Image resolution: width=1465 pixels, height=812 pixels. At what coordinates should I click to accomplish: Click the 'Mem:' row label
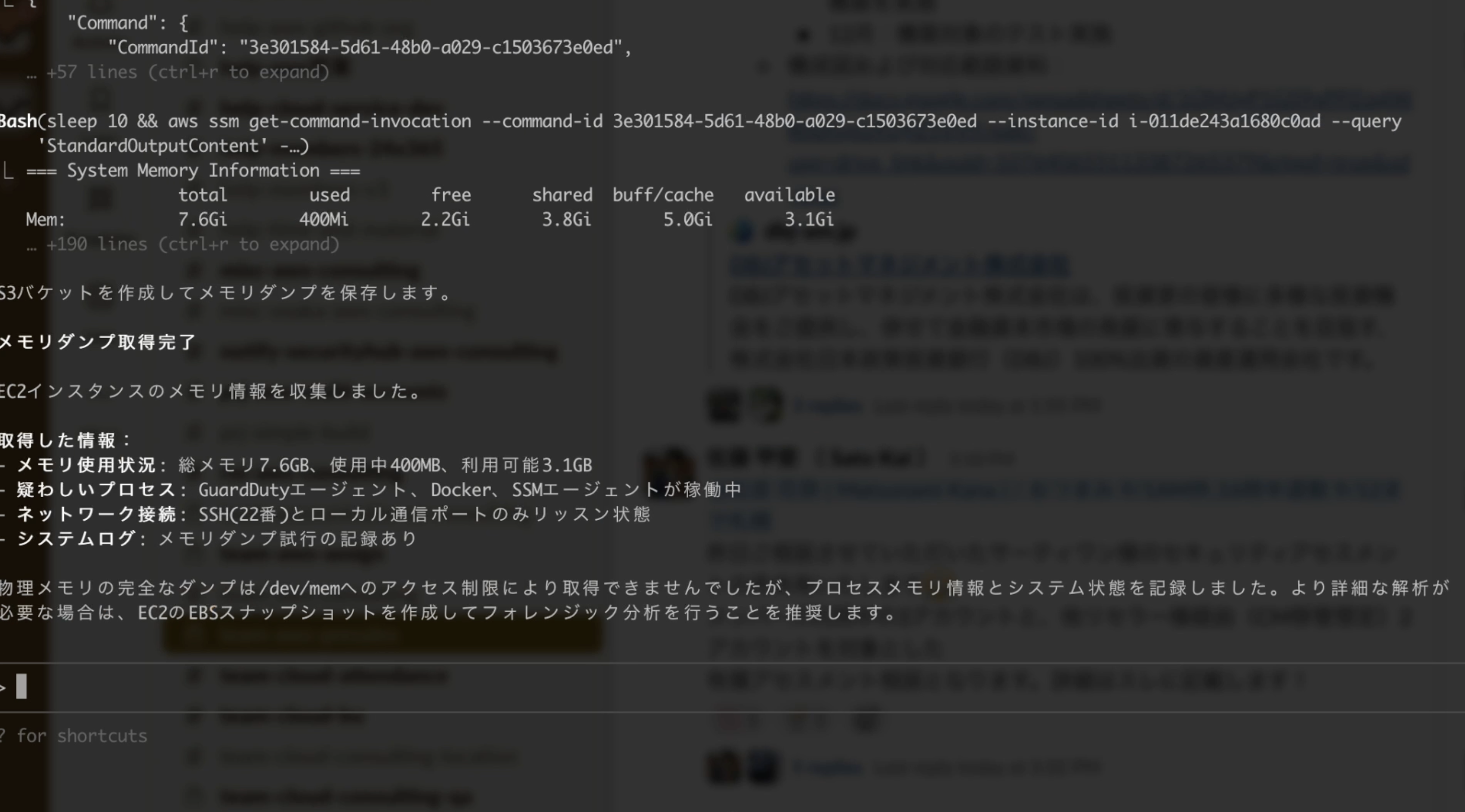[46, 219]
